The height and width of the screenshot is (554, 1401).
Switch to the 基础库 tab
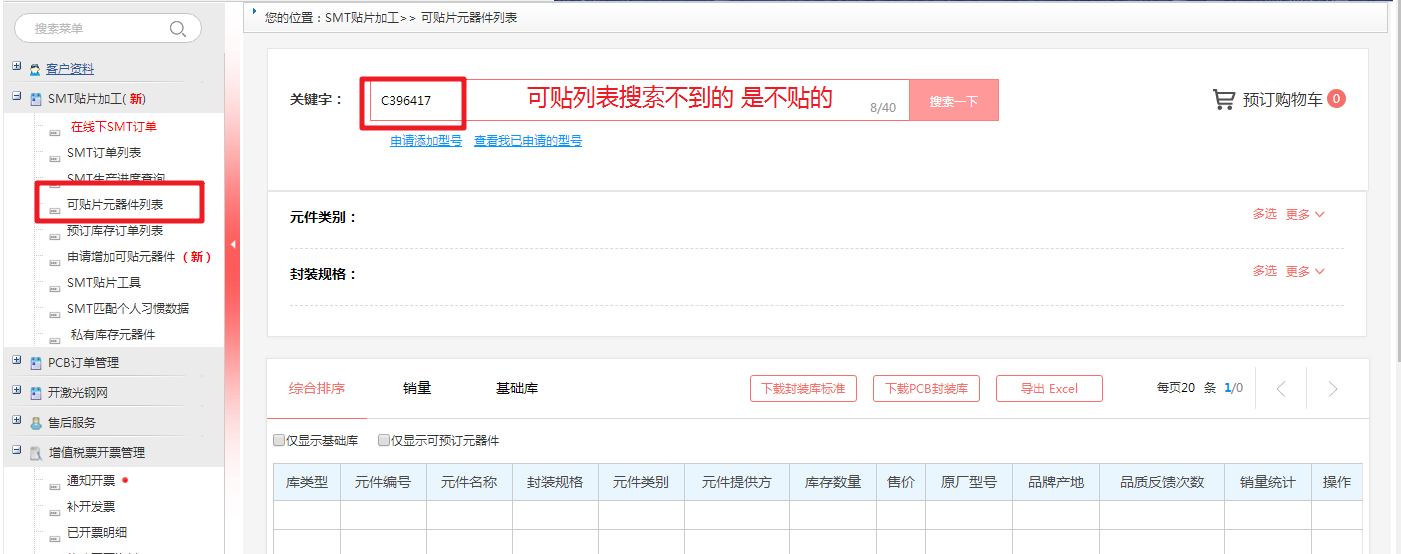coord(516,388)
